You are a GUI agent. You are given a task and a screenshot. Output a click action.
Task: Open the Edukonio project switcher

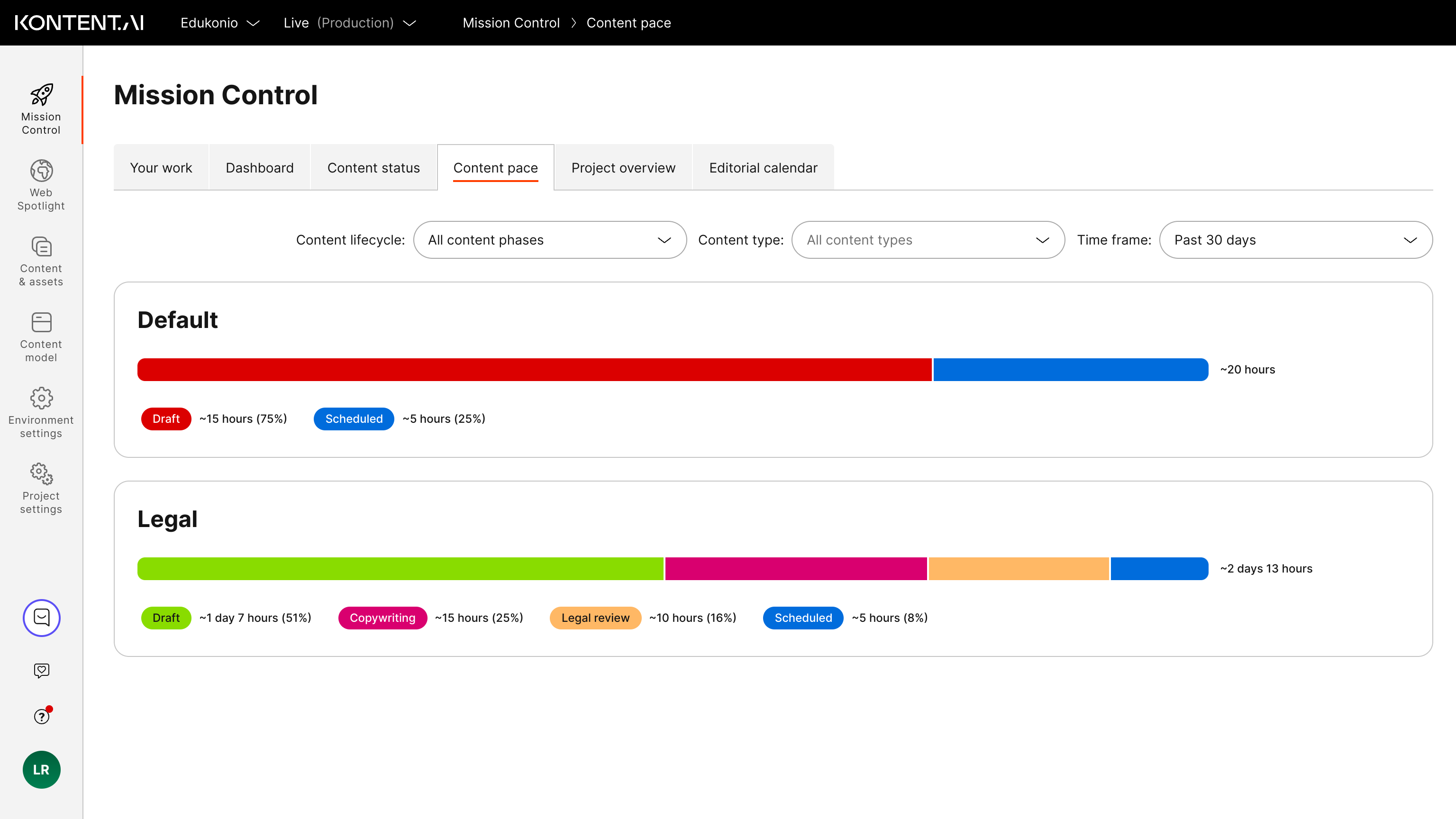click(x=219, y=23)
